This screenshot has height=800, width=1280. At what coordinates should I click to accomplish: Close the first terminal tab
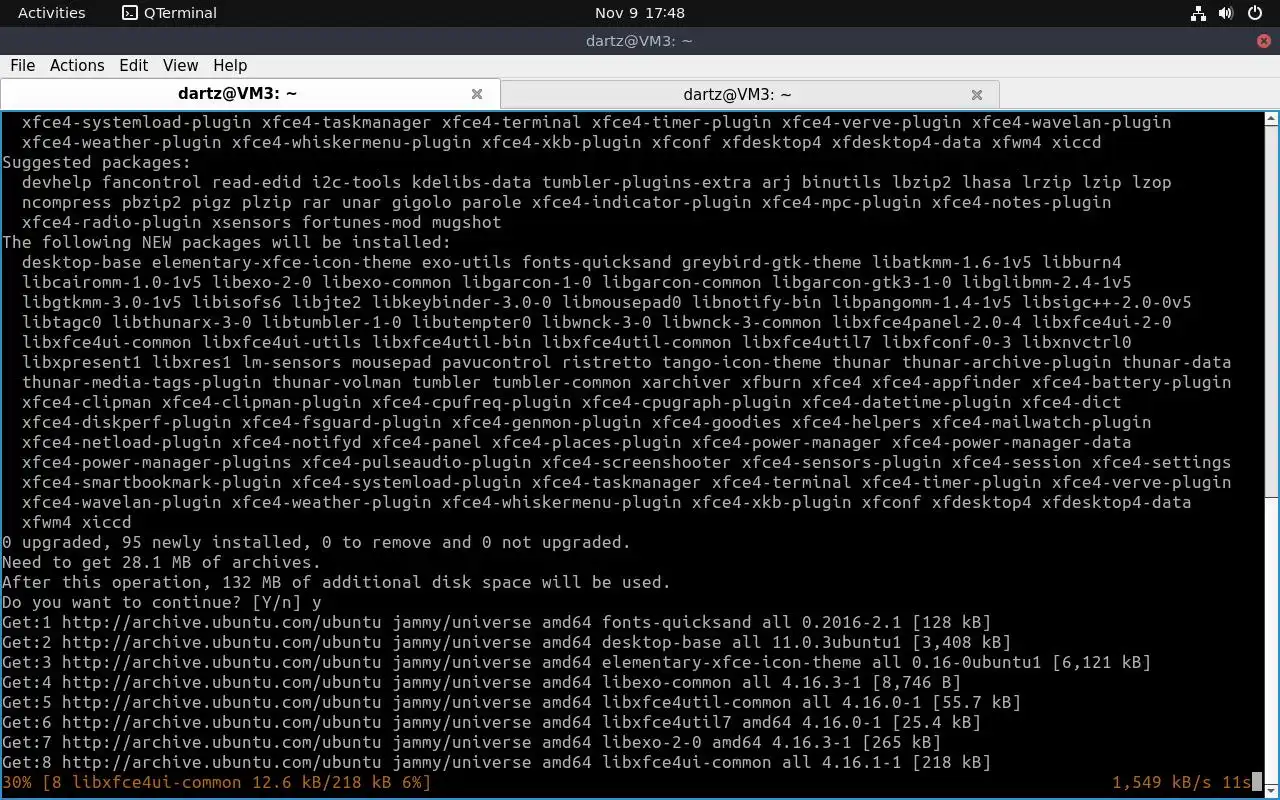coord(477,94)
